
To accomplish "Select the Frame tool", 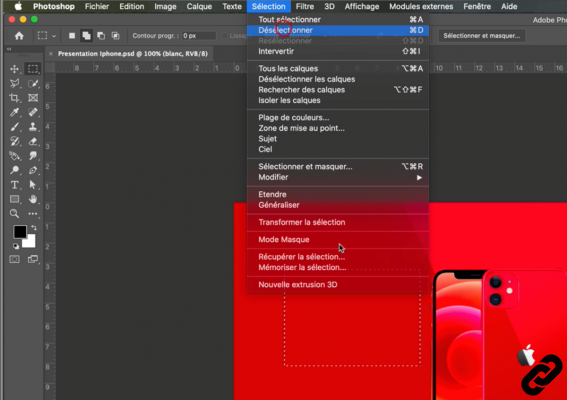I will click(x=33, y=98).
